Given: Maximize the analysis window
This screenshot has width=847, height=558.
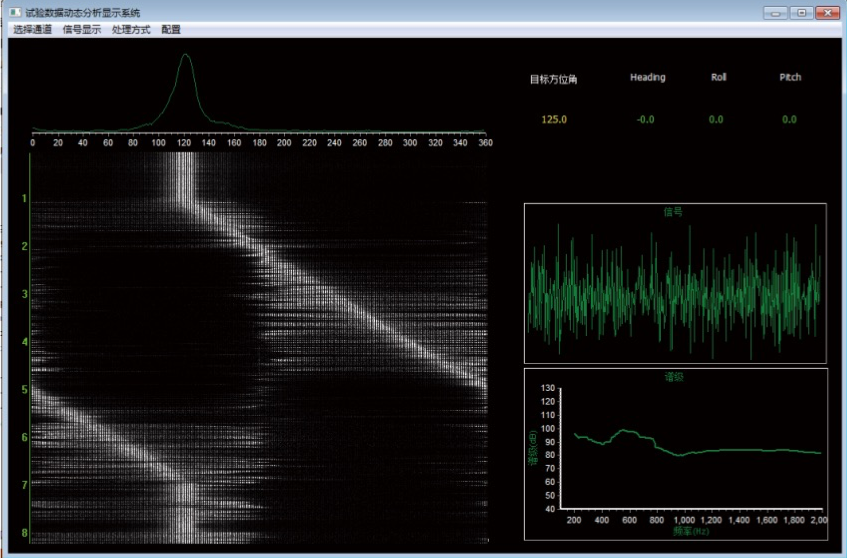Looking at the screenshot, I should tap(802, 13).
